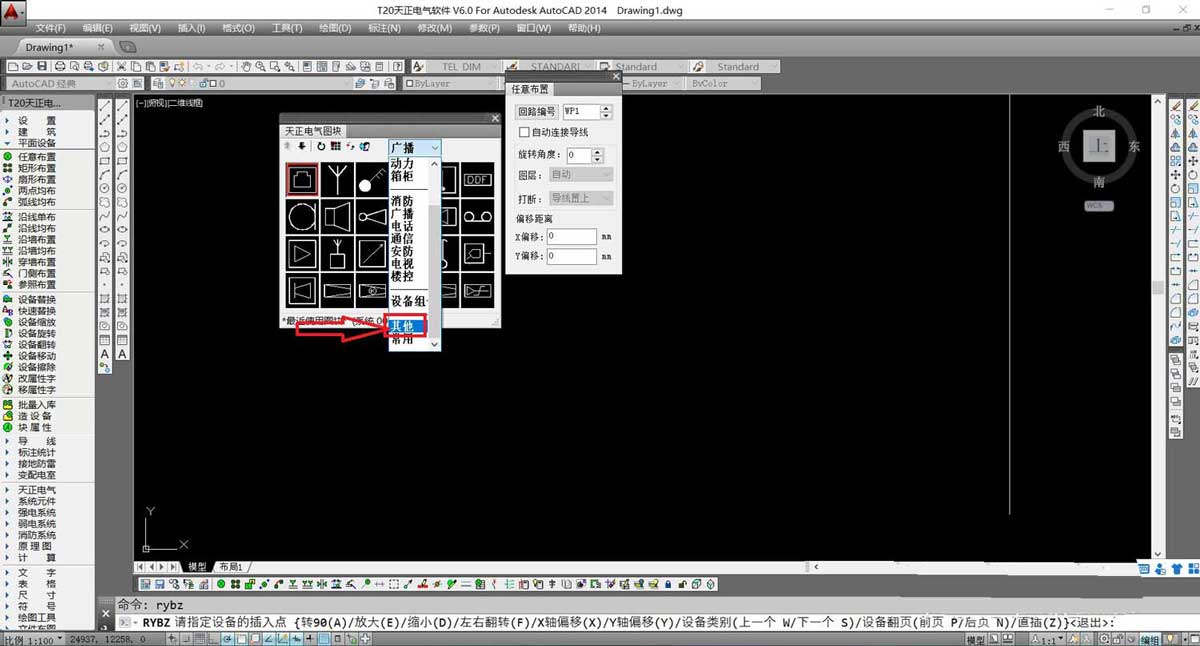
Task: Click the Print icon in toolbar
Action: click(x=59, y=67)
